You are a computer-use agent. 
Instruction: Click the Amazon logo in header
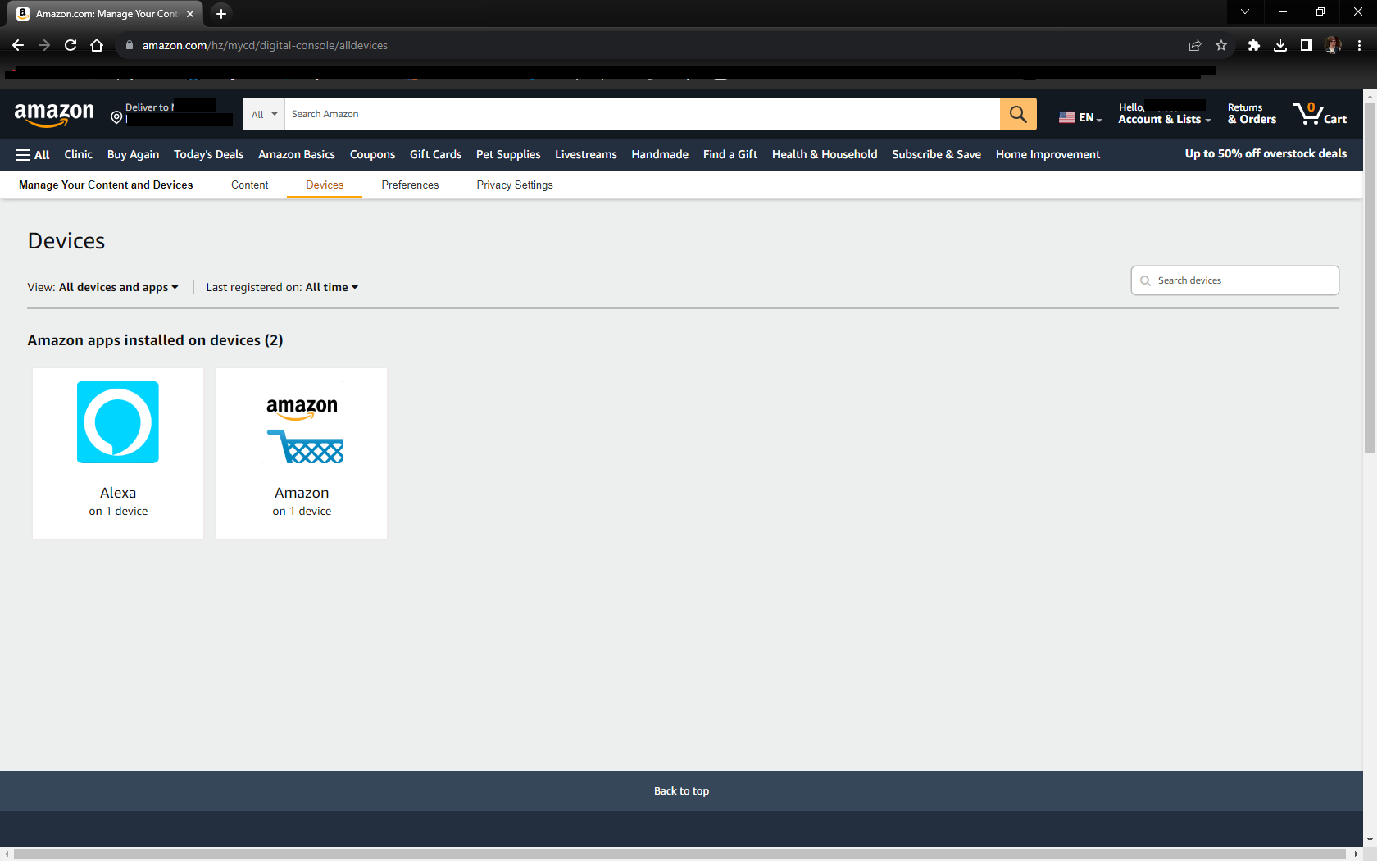[54, 114]
